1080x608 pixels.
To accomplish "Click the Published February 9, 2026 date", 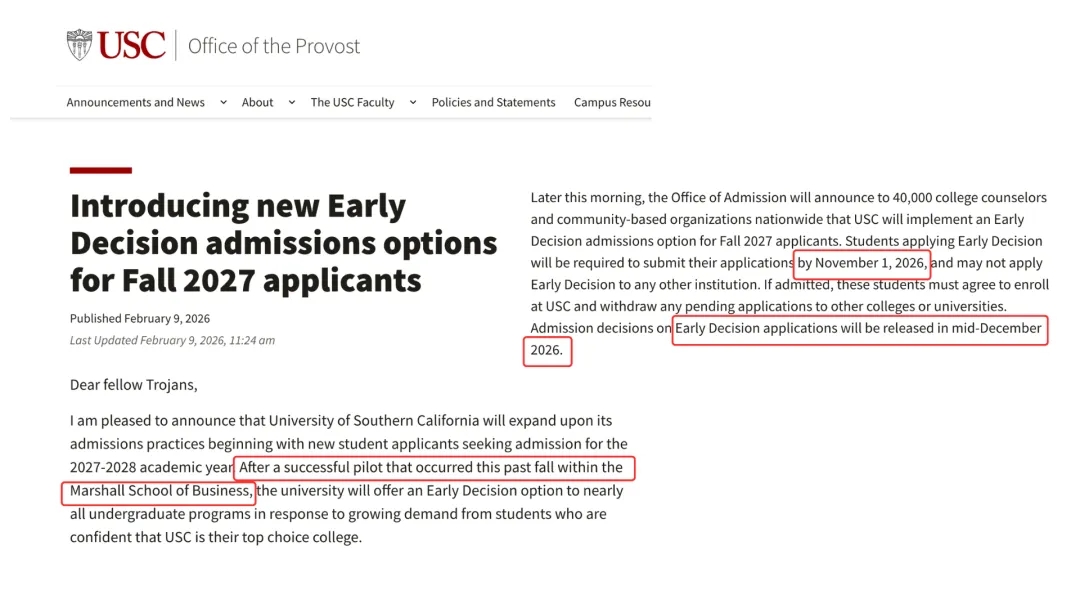I will 140,318.
